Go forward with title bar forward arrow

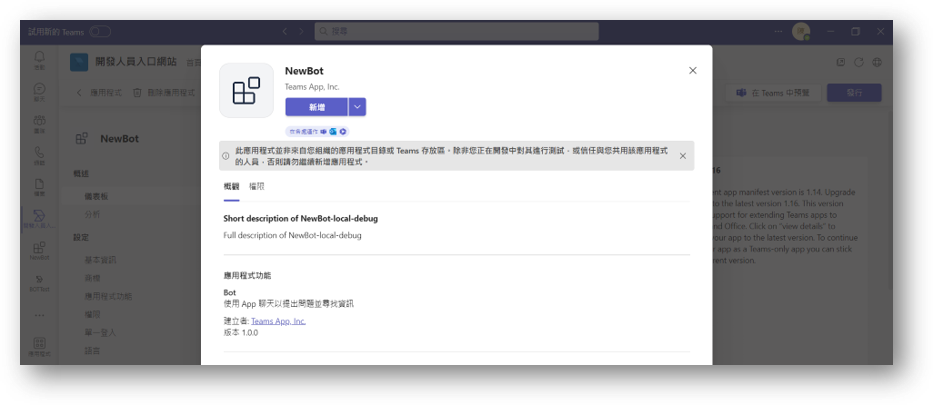pyautogui.click(x=301, y=32)
